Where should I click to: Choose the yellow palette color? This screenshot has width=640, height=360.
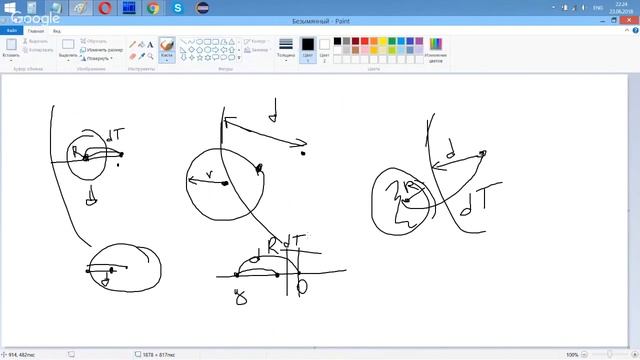(x=383, y=41)
